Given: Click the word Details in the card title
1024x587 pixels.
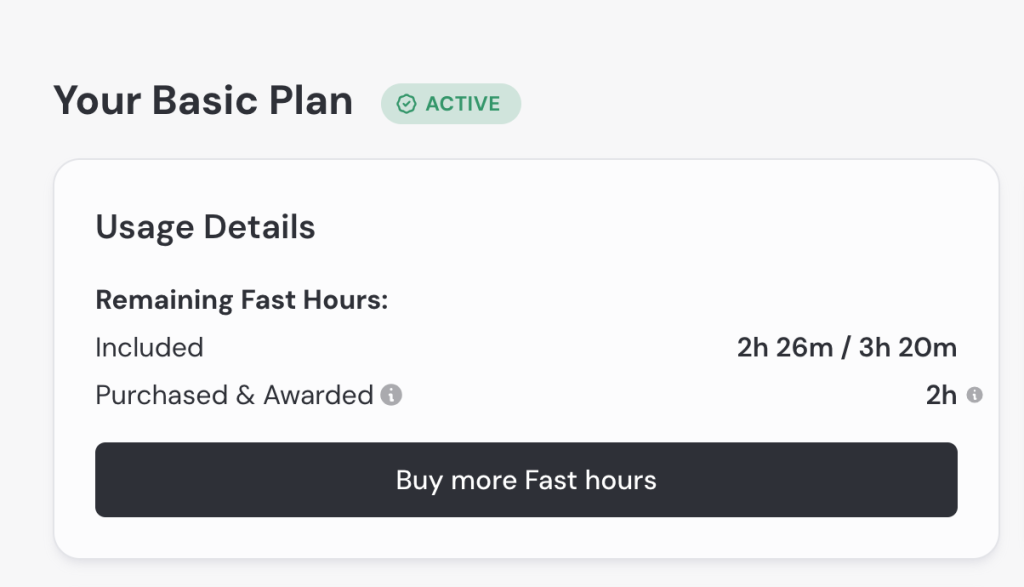Looking at the screenshot, I should 260,228.
